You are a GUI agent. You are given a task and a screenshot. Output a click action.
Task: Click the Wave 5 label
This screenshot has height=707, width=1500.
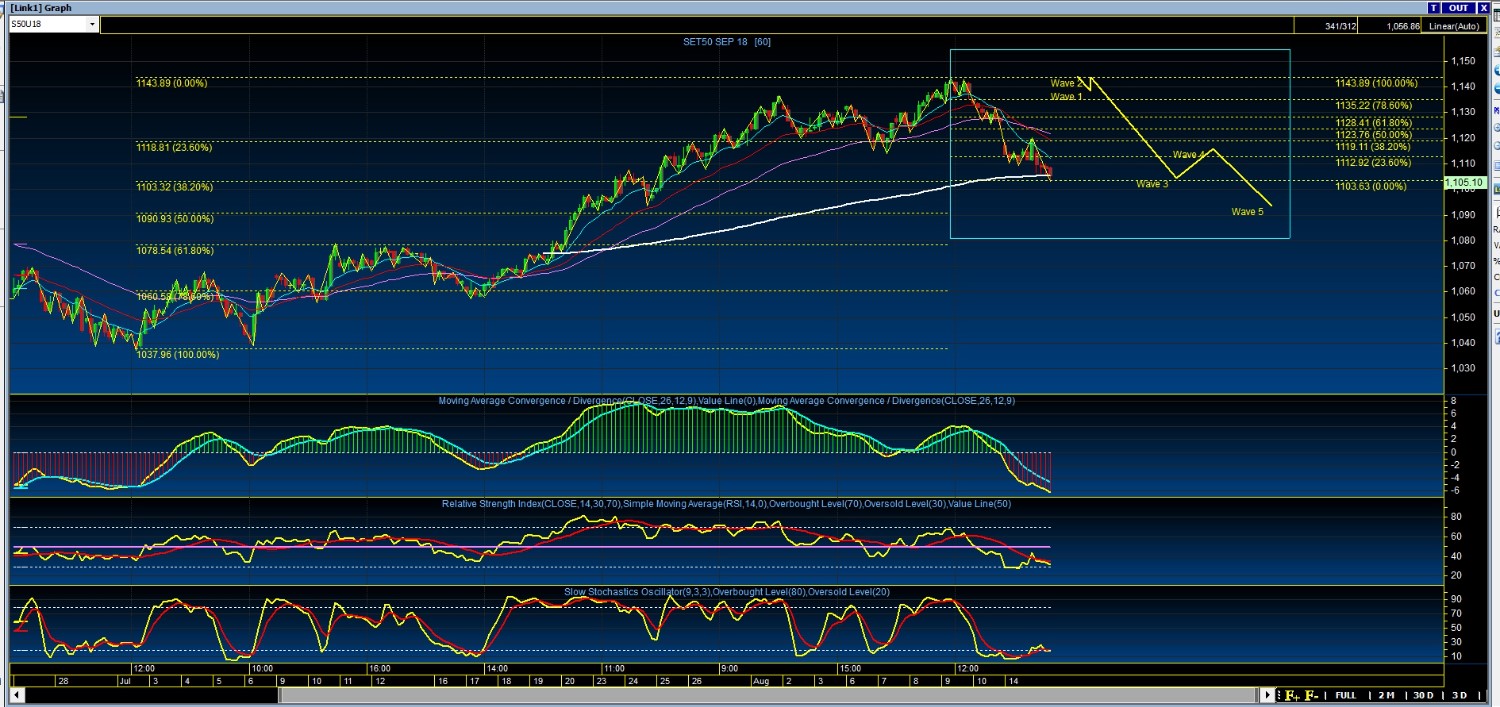(1247, 211)
